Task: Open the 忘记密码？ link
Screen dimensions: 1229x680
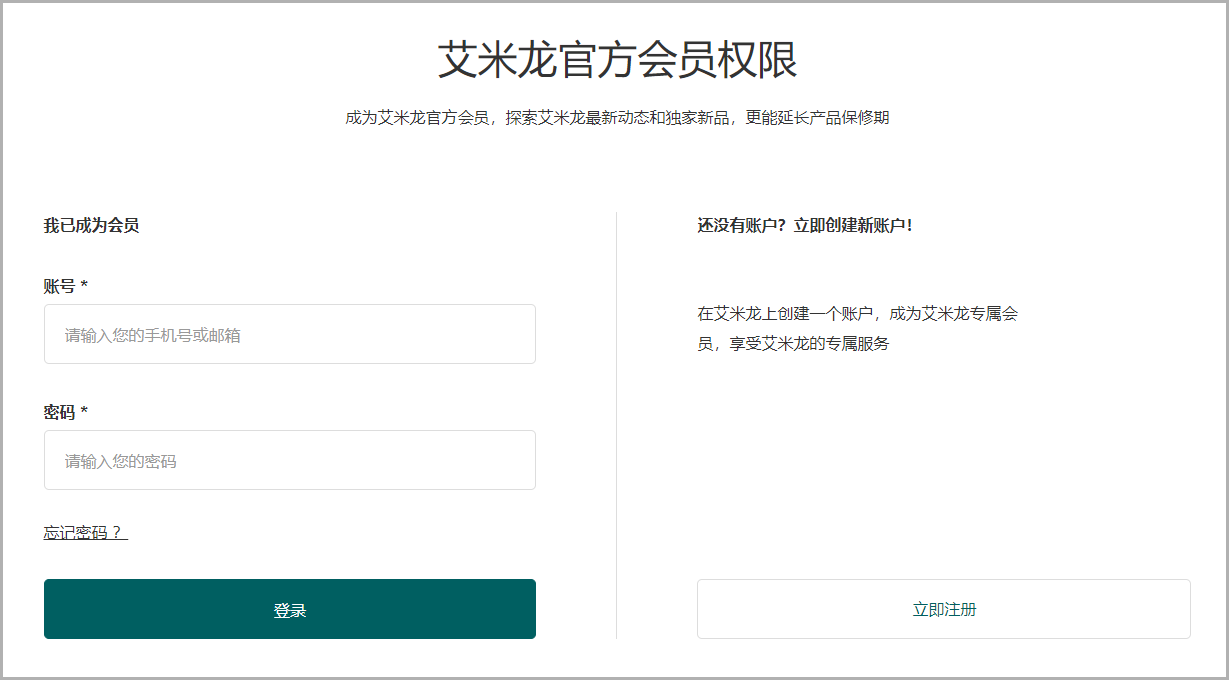Action: 86,532
